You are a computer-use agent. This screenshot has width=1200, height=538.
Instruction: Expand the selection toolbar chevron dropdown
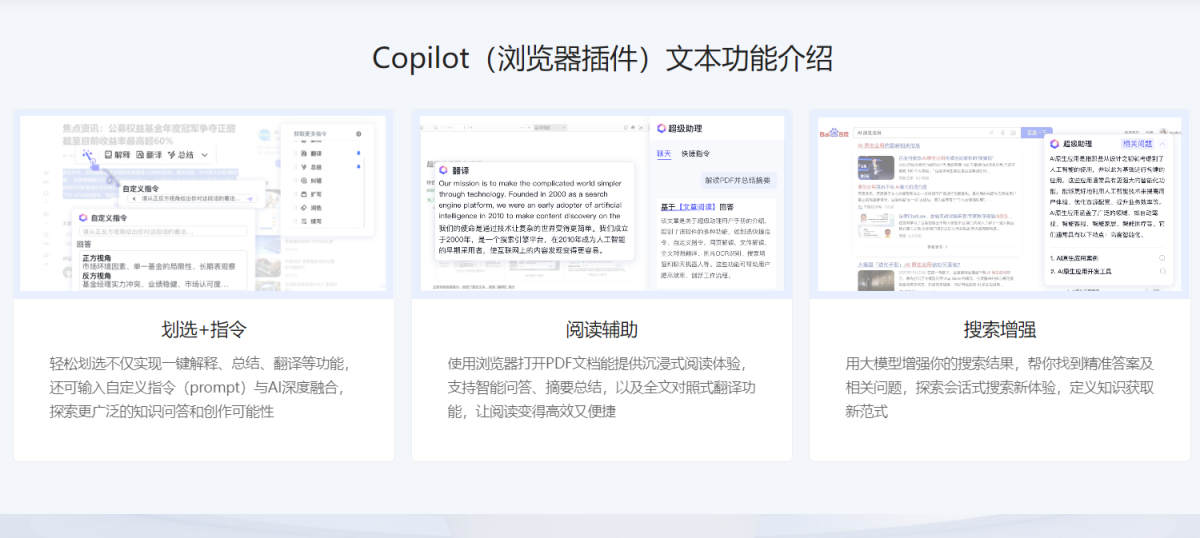pyautogui.click(x=205, y=155)
